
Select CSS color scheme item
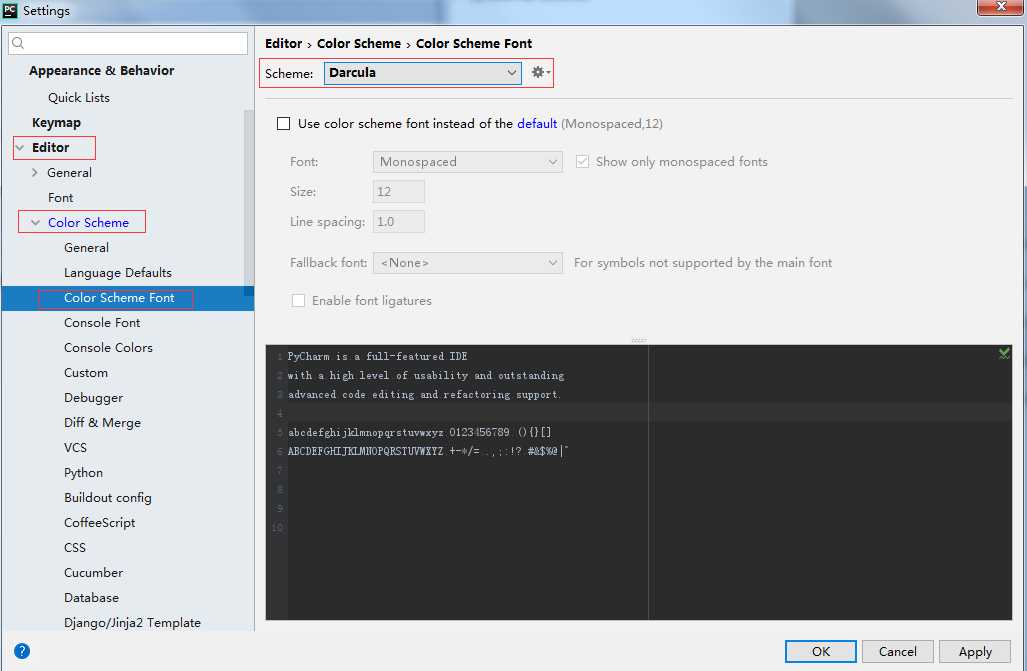(75, 547)
